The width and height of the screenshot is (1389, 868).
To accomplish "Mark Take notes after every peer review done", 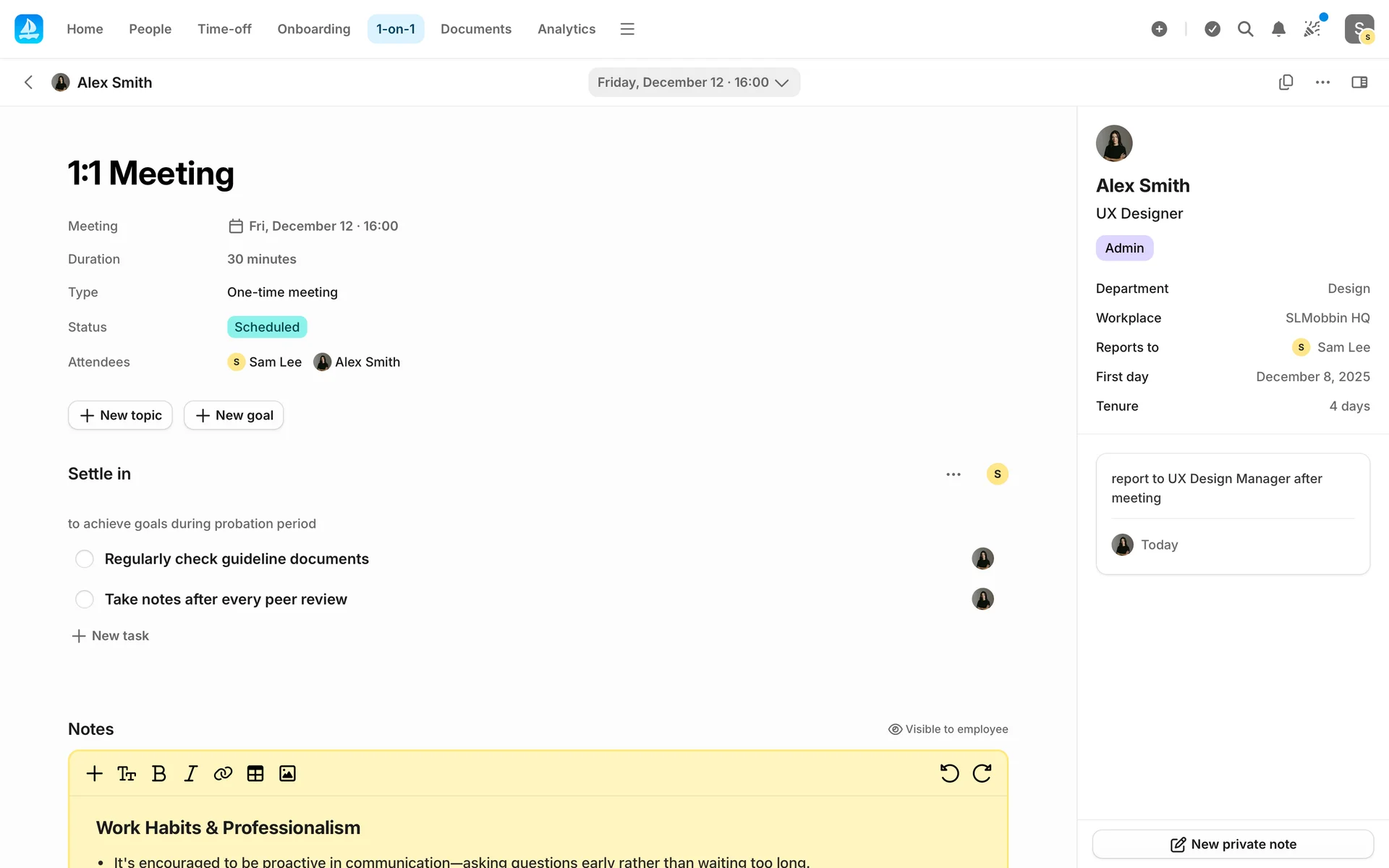I will 85,600.
